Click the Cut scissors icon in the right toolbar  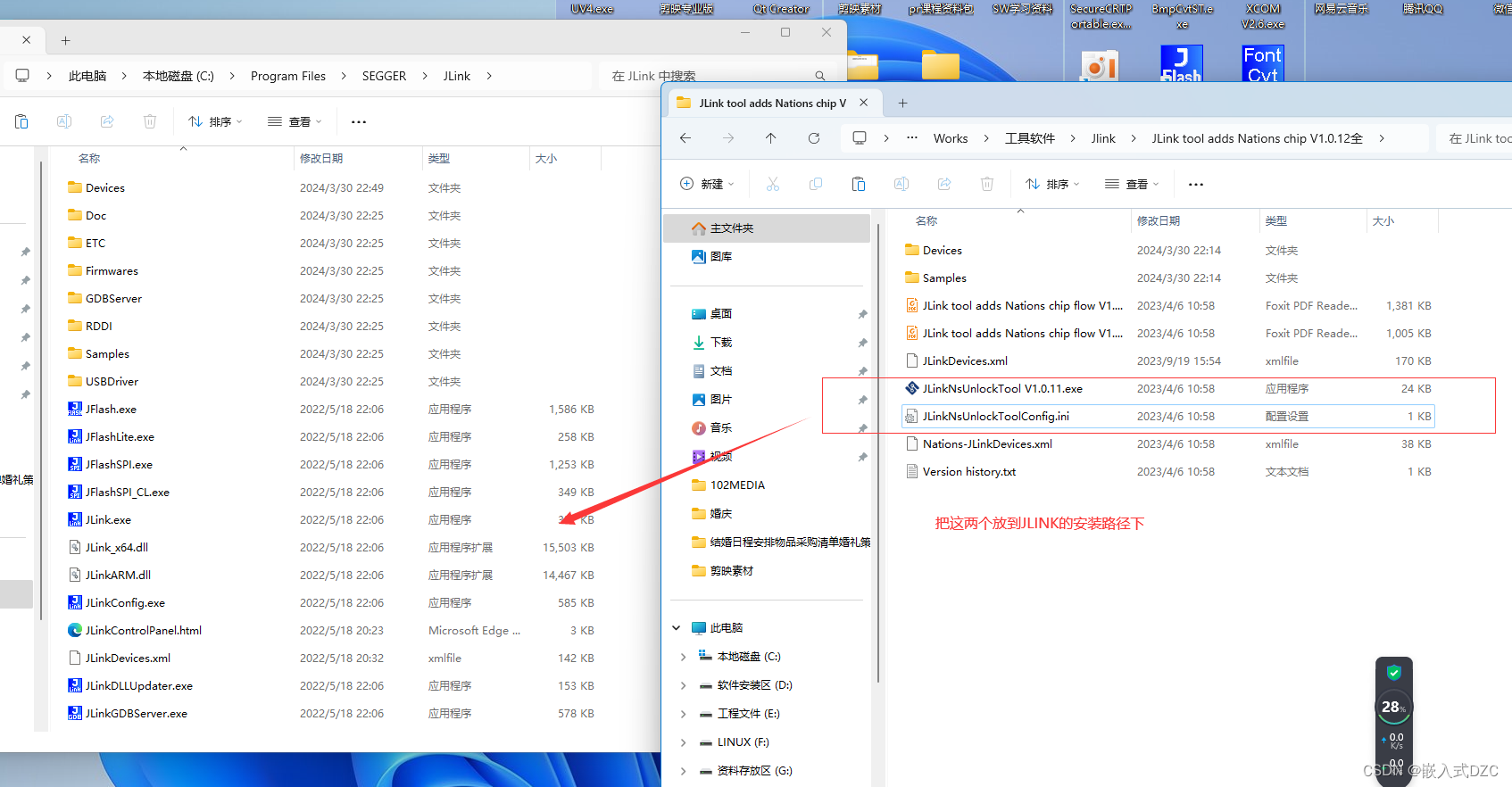[773, 184]
